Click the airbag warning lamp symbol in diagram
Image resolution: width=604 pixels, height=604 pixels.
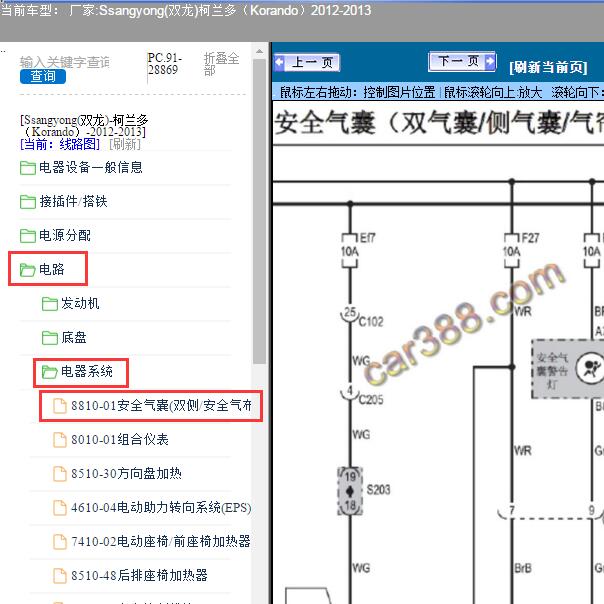coord(589,369)
